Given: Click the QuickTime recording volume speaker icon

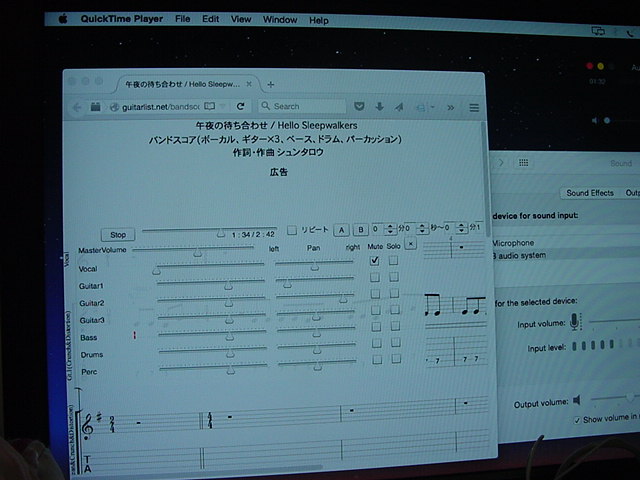Looking at the screenshot, I should 594,120.
